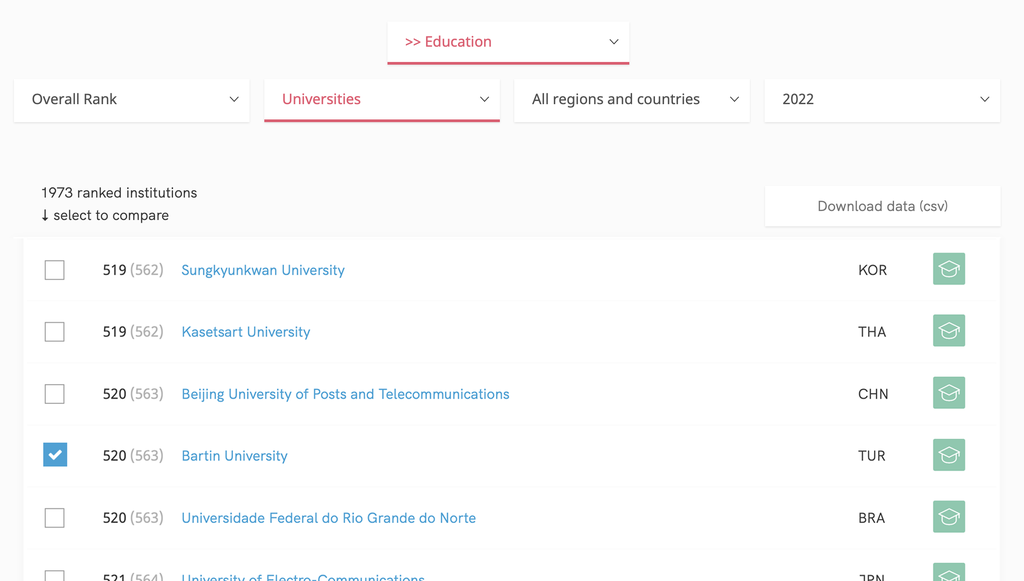The height and width of the screenshot is (581, 1024).
Task: Click rank 520 (563) of Beijing University
Action: (133, 394)
